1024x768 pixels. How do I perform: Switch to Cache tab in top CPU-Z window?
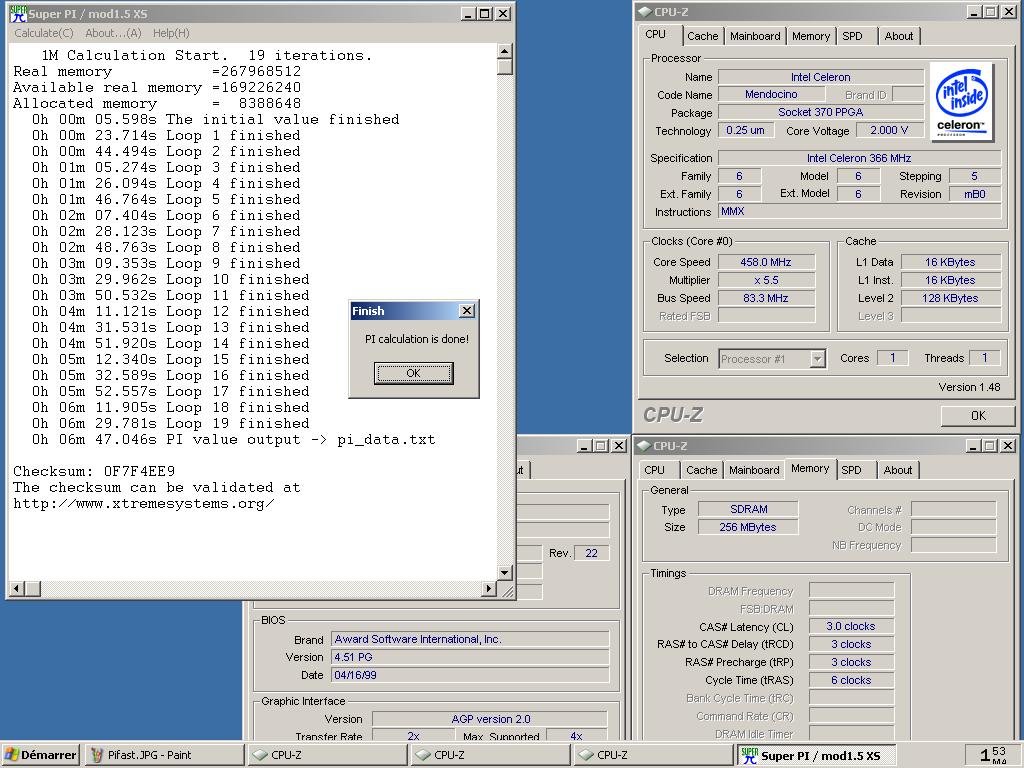(x=703, y=36)
